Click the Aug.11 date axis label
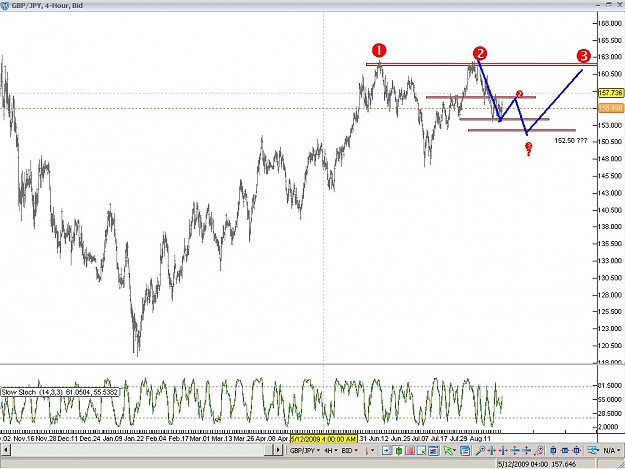625x469 pixels. (x=480, y=439)
